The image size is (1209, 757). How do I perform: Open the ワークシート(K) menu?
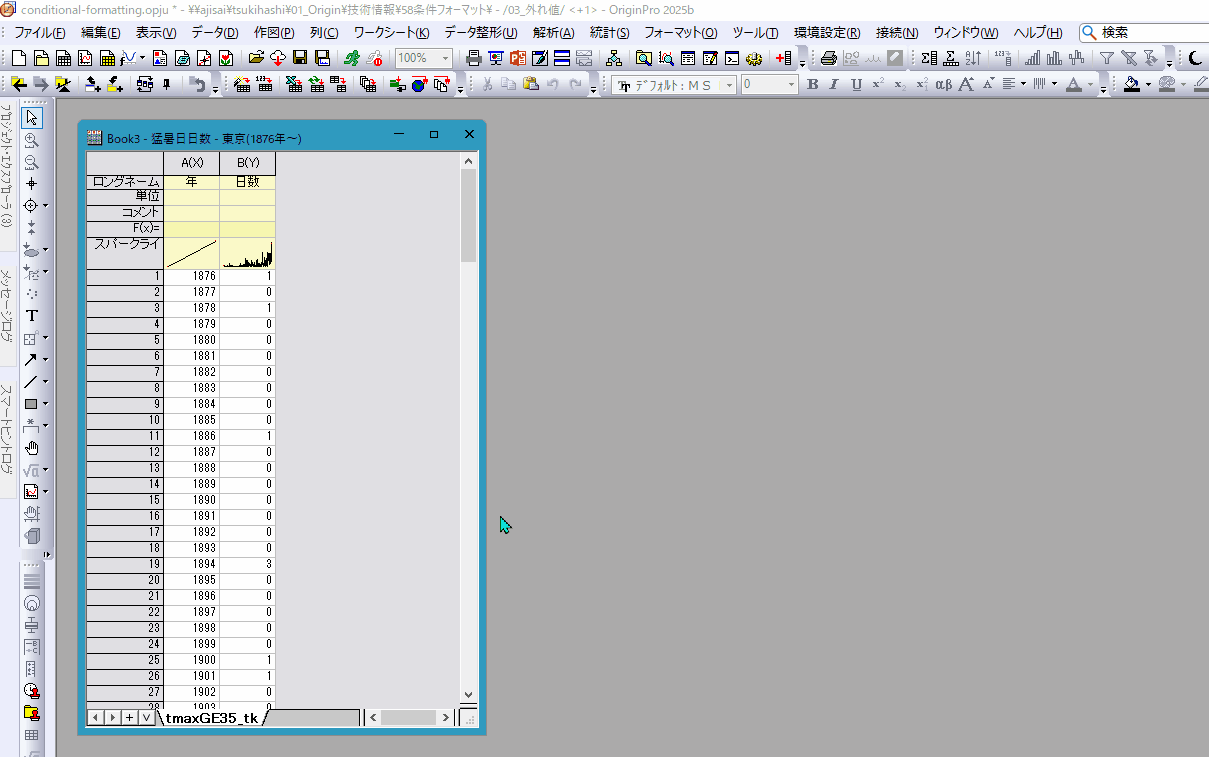[x=391, y=33]
